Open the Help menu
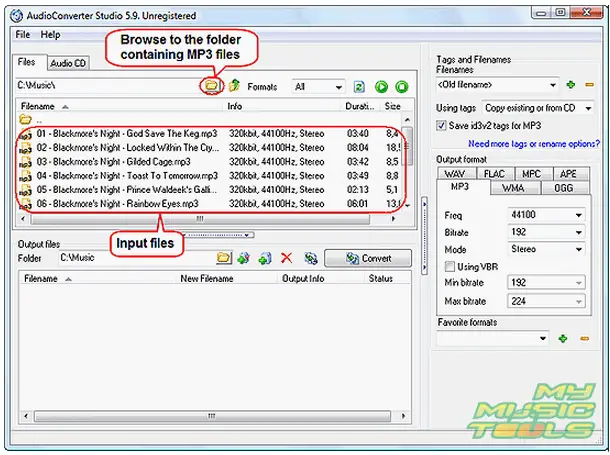The height and width of the screenshot is (455, 610). pos(51,34)
